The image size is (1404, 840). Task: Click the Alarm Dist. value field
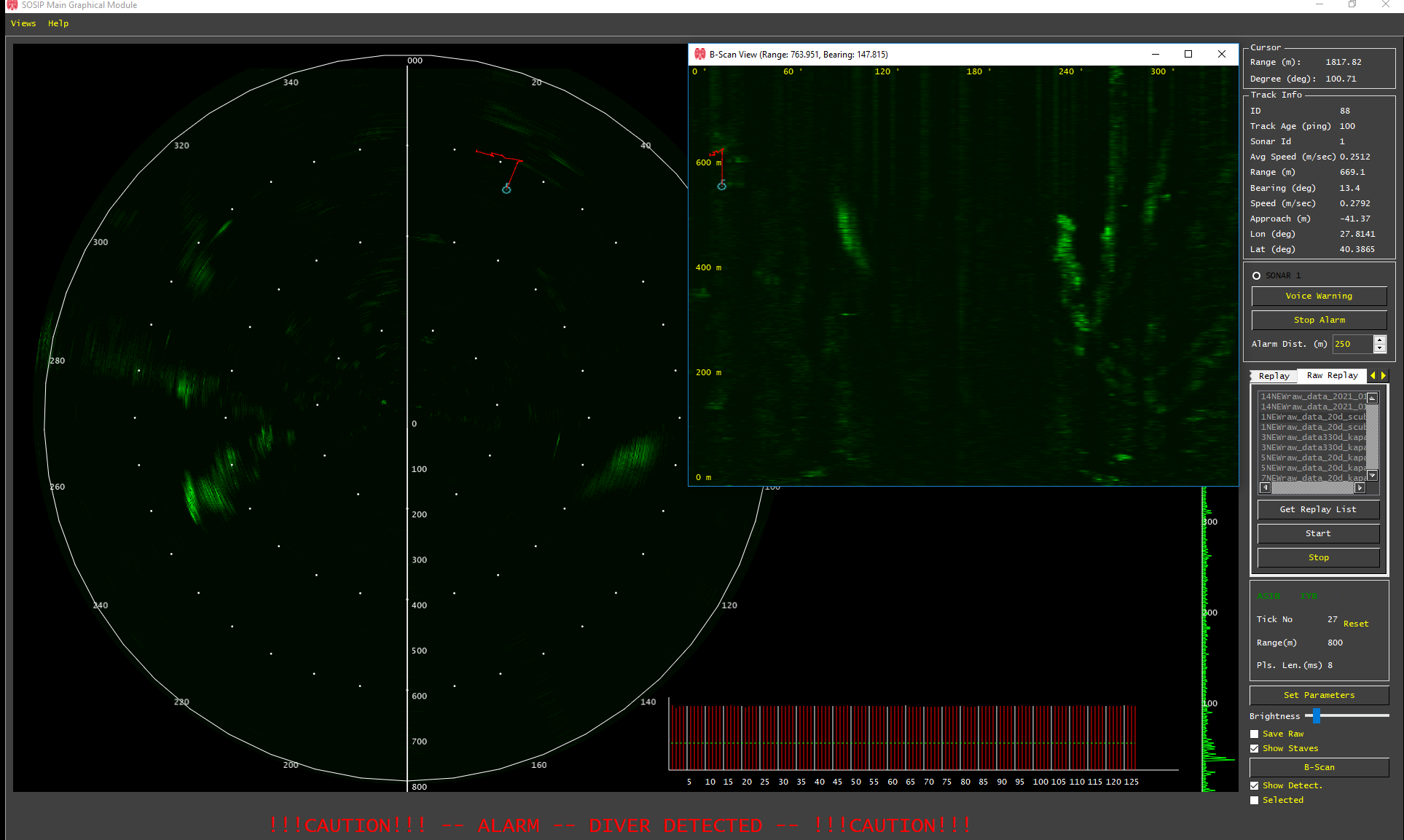coord(1353,344)
